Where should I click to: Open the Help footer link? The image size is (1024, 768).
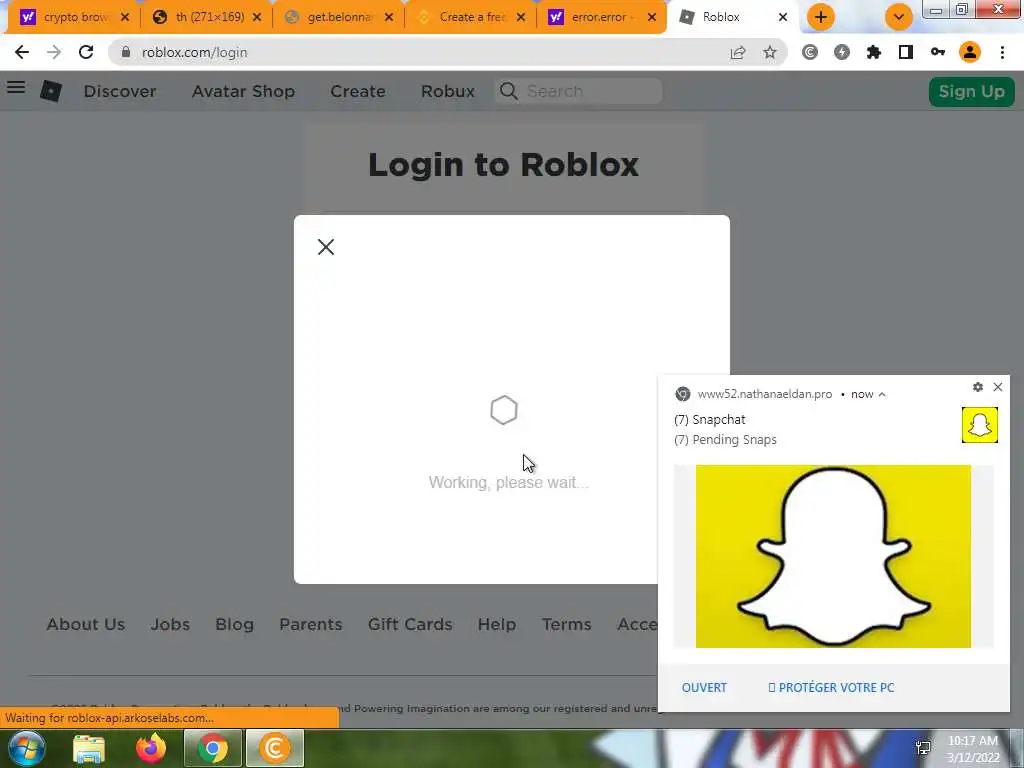(496, 624)
